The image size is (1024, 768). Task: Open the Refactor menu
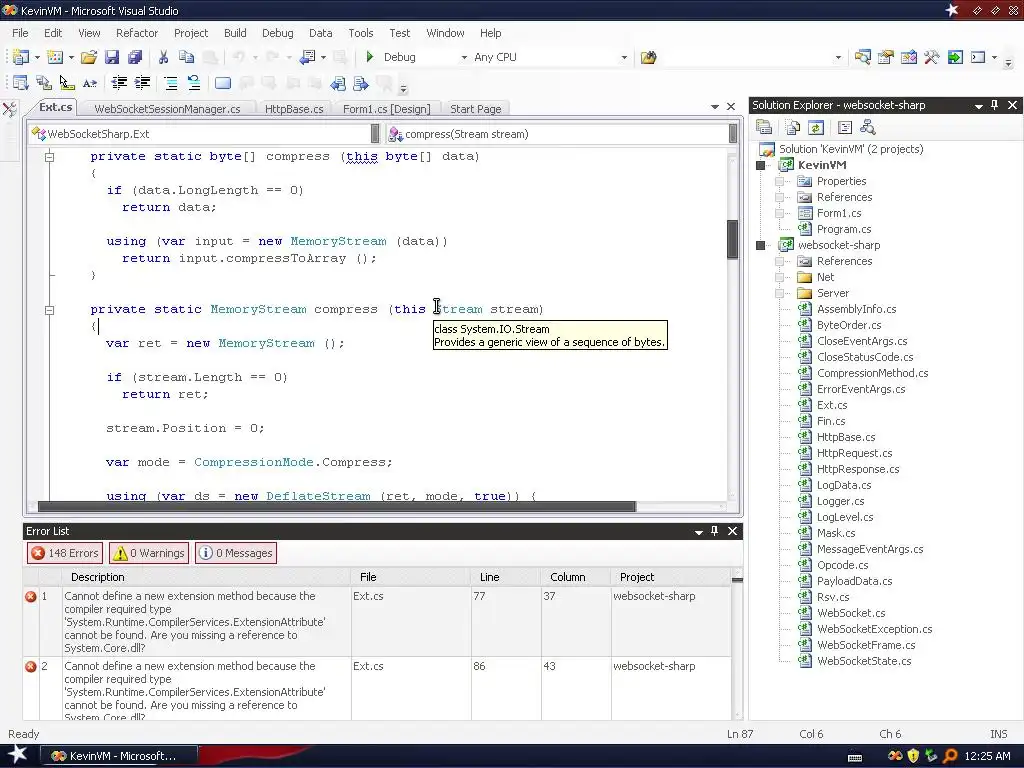coord(136,33)
